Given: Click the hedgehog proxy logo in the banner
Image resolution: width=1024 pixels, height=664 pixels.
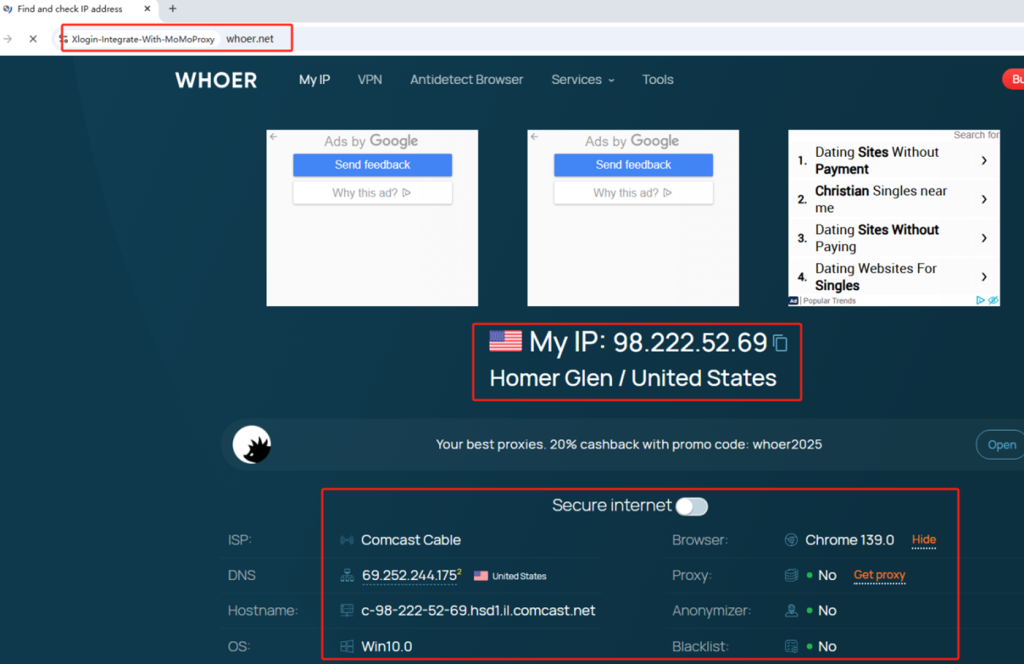Looking at the screenshot, I should point(252,445).
